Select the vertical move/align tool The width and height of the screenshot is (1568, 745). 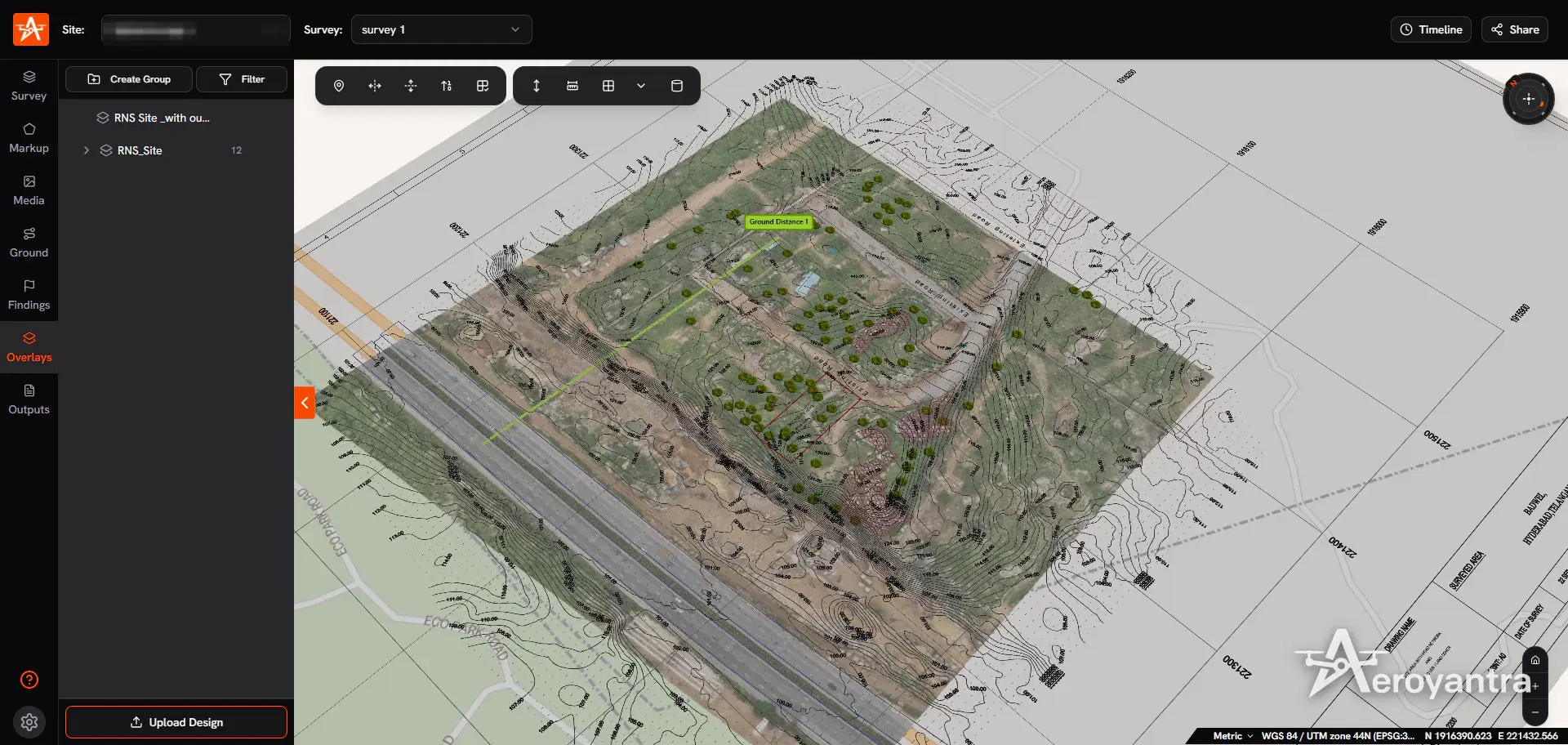[411, 86]
